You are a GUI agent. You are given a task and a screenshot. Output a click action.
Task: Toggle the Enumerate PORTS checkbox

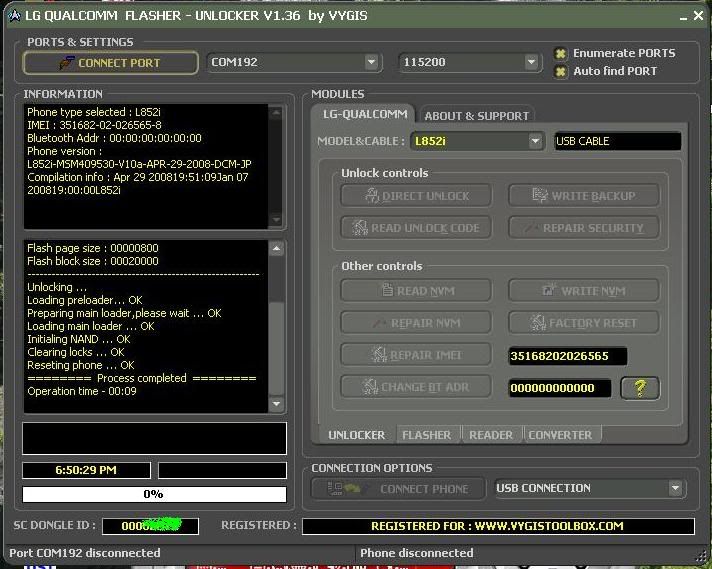[x=560, y=54]
